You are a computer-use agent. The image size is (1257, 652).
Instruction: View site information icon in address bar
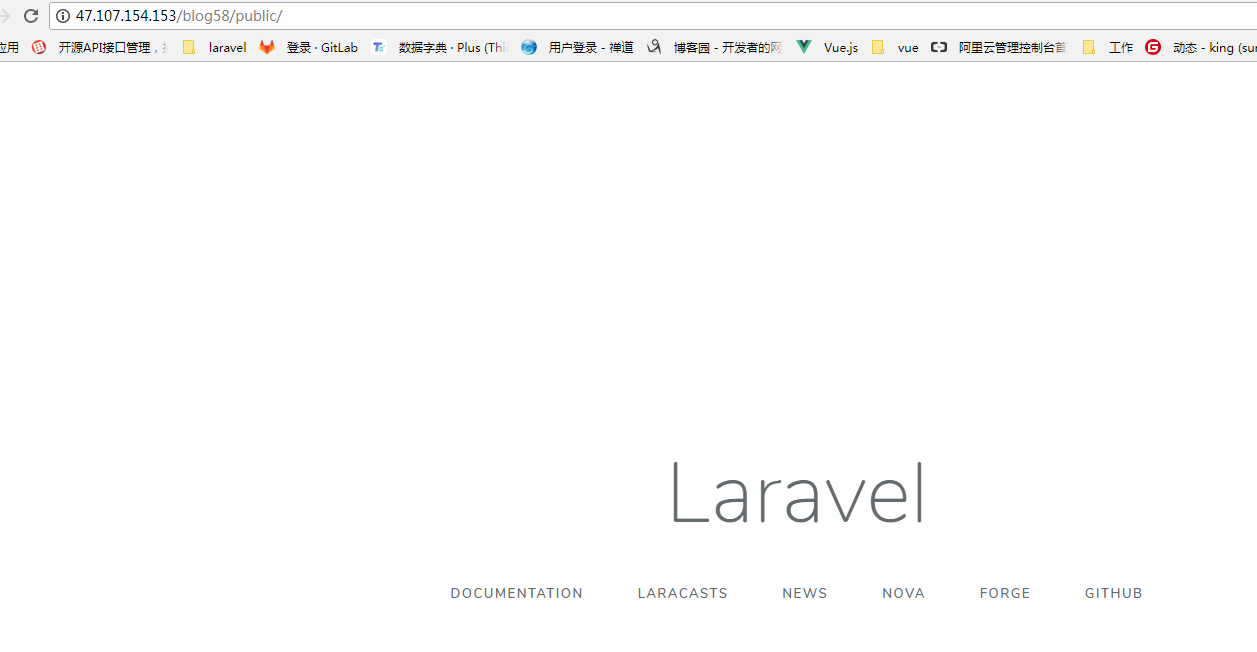63,16
